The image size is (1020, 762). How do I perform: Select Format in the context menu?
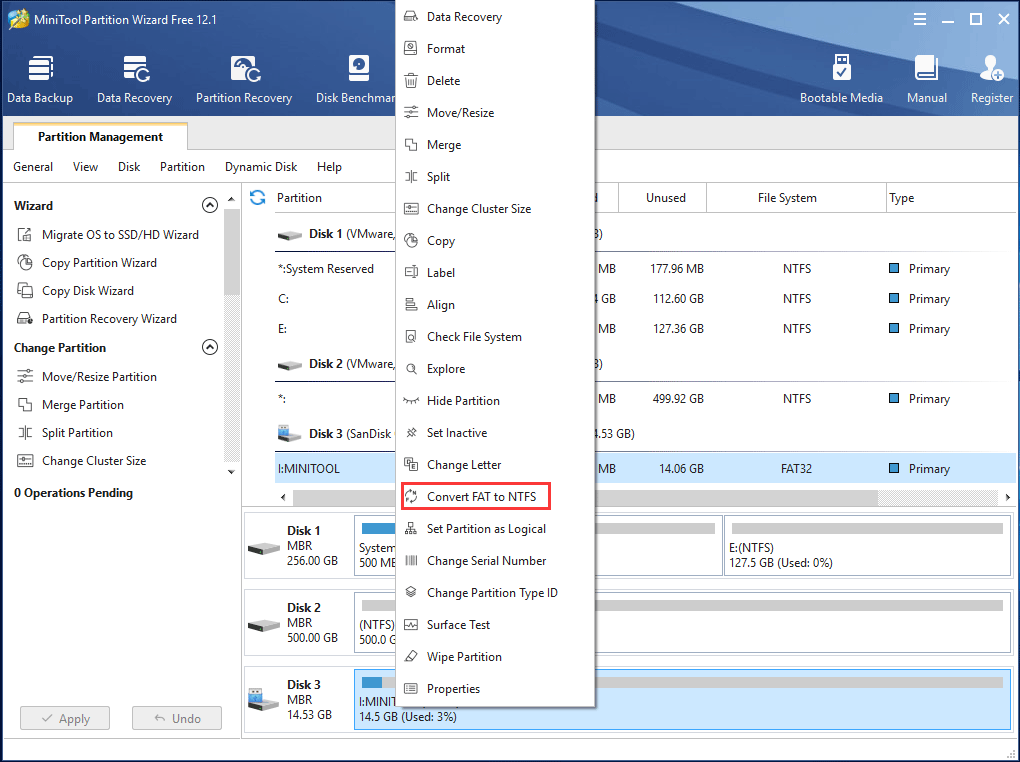point(495,49)
